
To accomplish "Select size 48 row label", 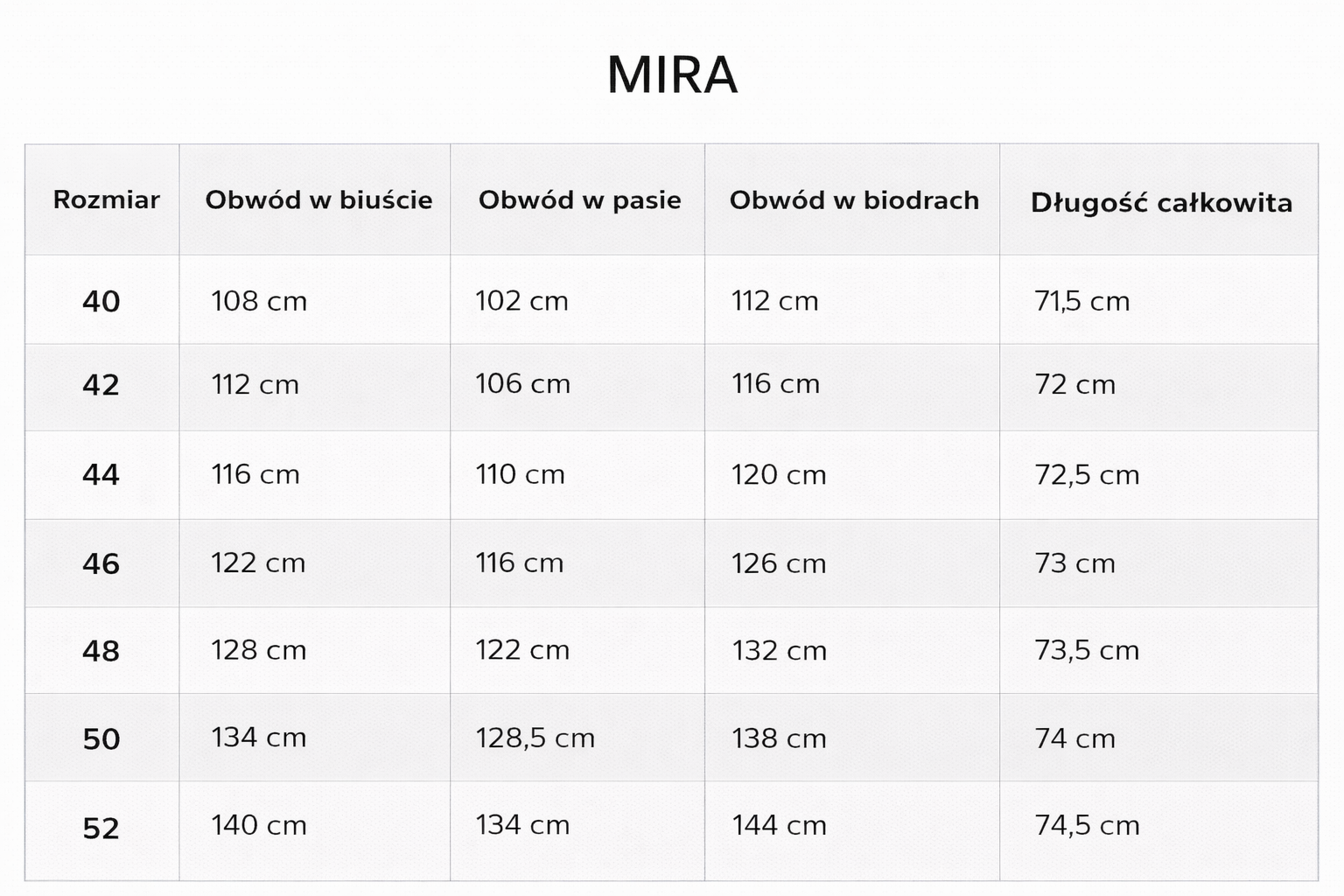I will pos(101,651).
